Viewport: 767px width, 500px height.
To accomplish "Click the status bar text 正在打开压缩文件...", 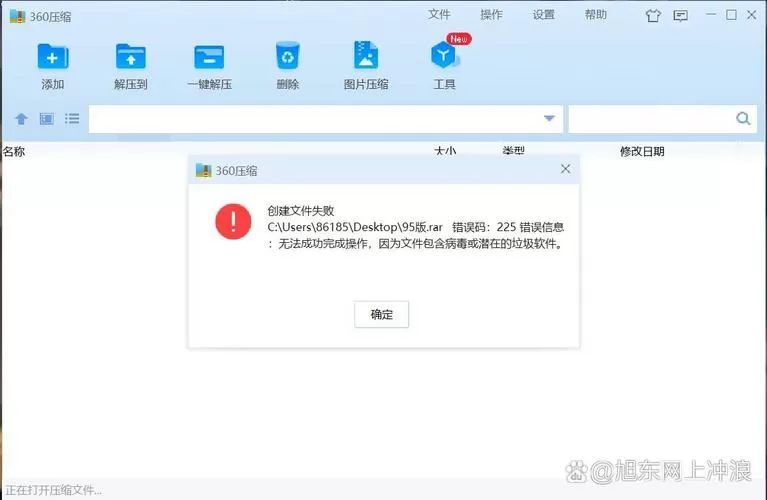I will click(x=53, y=490).
